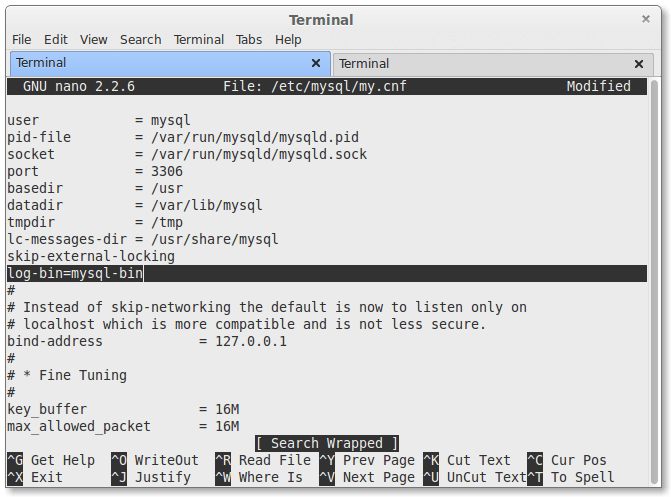Close the first Terminal tab
This screenshot has height=497, width=671.
coord(316,63)
